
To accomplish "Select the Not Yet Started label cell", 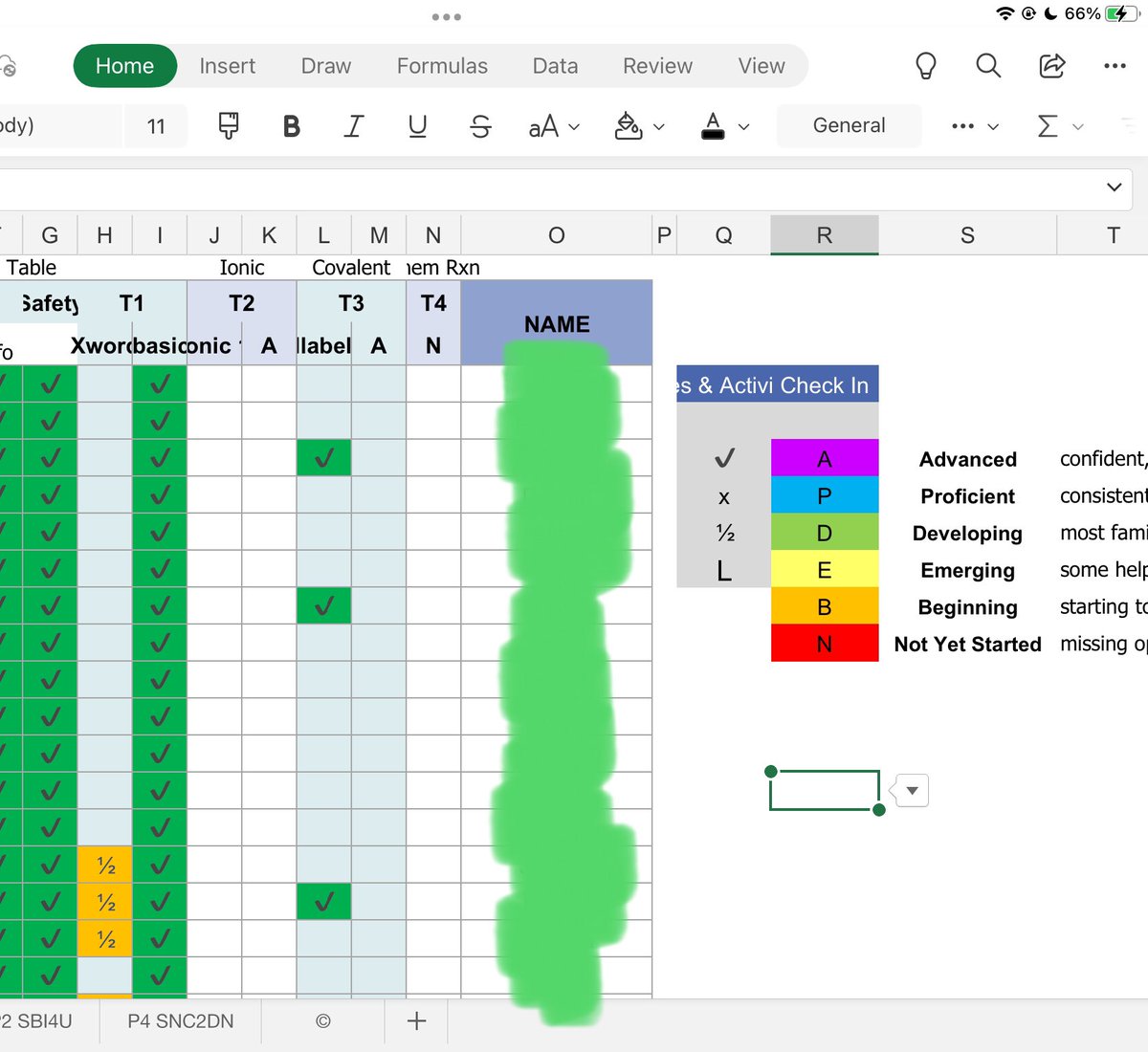I will [x=967, y=645].
